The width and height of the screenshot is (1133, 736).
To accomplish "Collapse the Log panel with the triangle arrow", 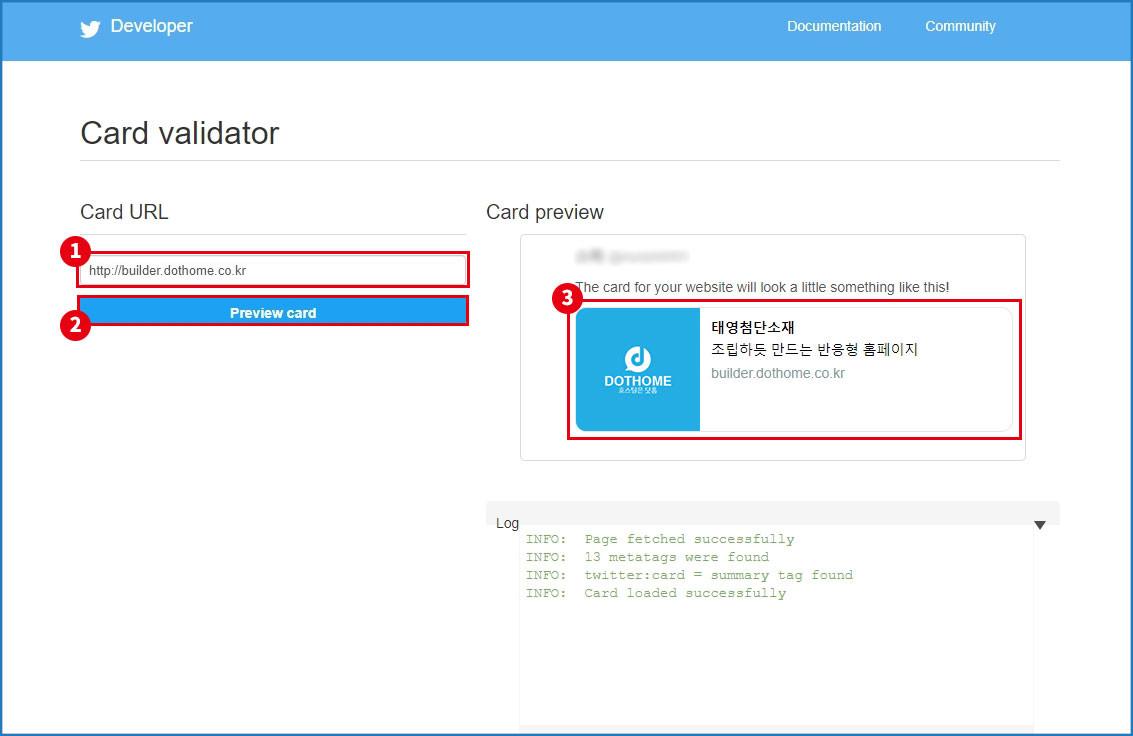I will (1039, 525).
